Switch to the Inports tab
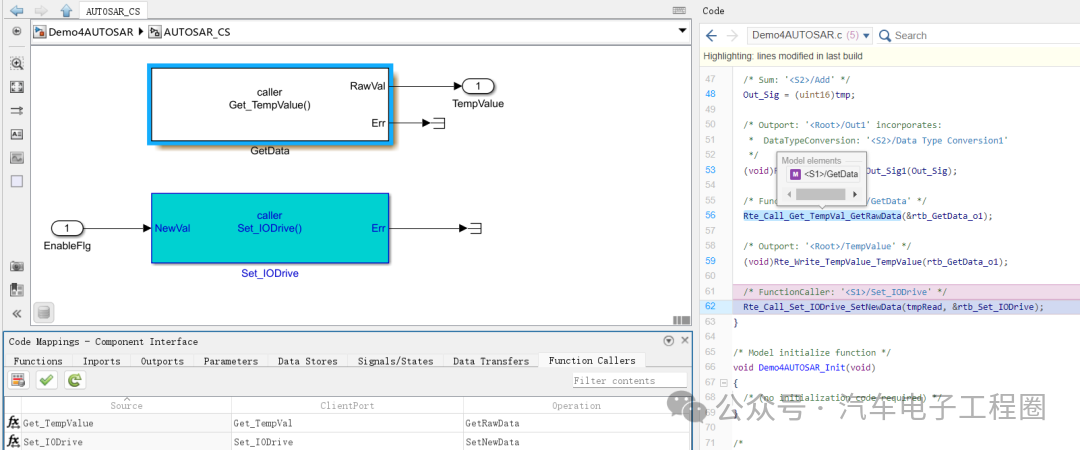Image resolution: width=1080 pixels, height=450 pixels. pyautogui.click(x=101, y=361)
